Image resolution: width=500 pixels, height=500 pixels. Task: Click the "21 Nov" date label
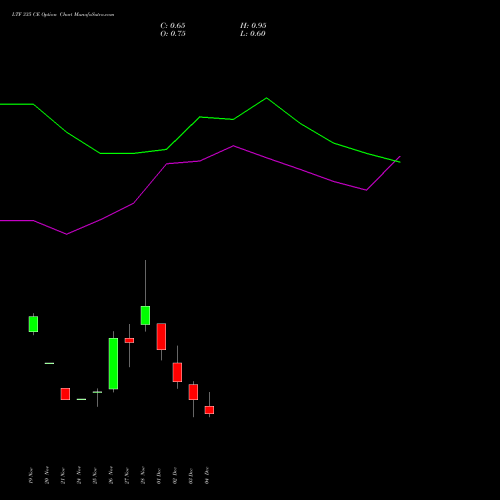(x=63, y=476)
